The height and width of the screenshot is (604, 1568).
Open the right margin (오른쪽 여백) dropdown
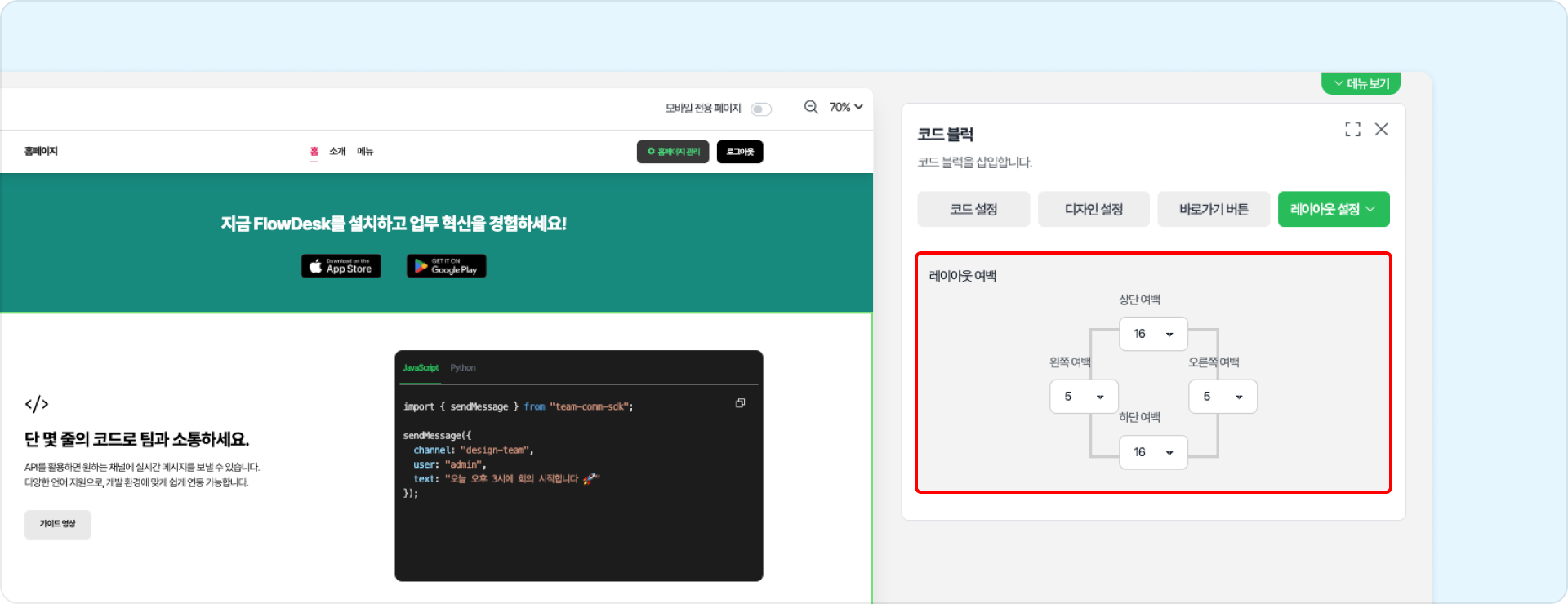click(1223, 397)
